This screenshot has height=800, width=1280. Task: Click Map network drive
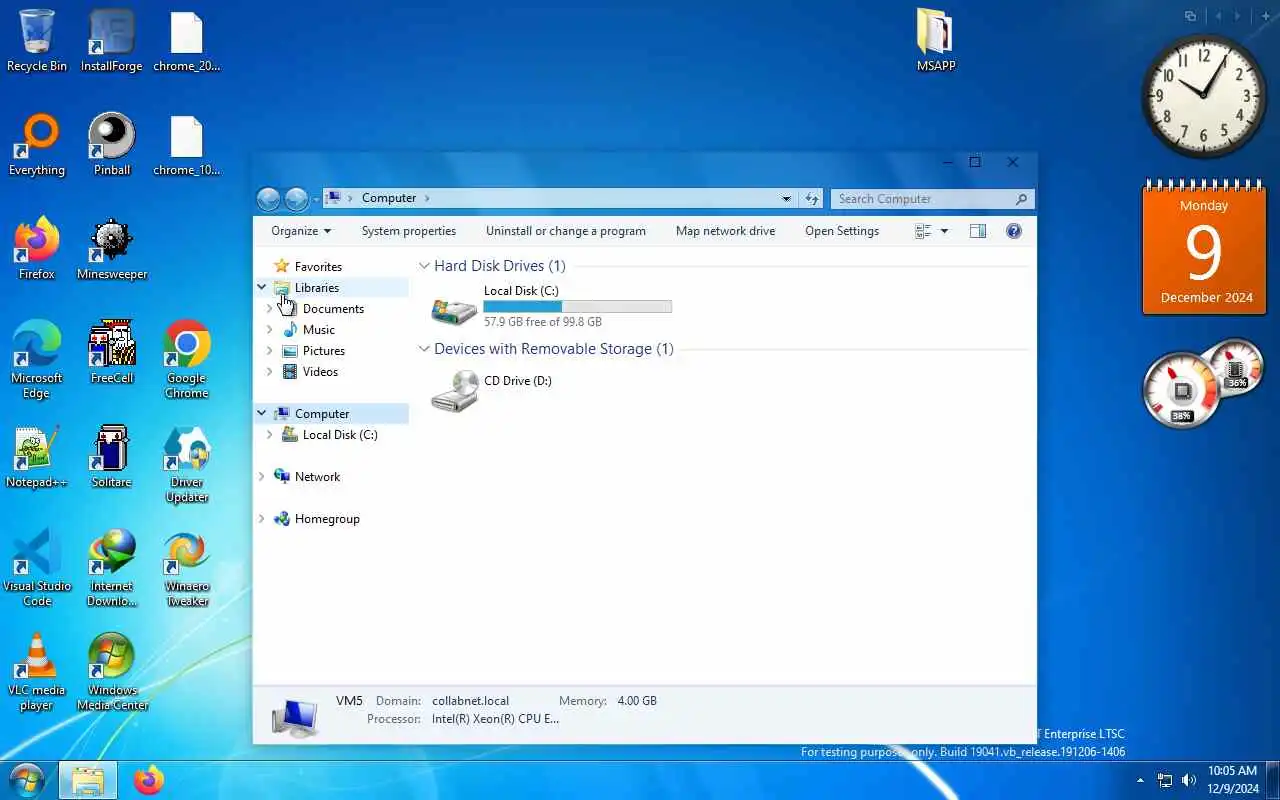pyautogui.click(x=726, y=231)
